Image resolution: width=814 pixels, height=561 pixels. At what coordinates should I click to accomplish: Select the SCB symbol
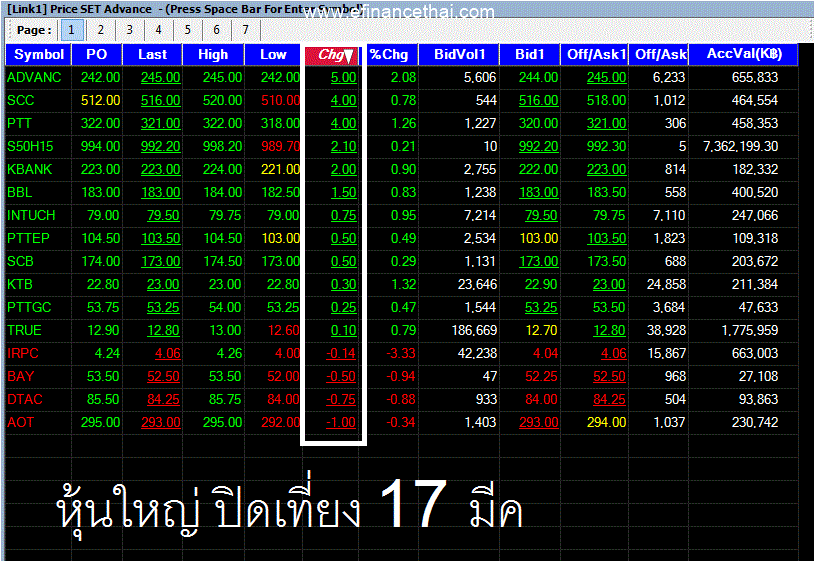(20, 261)
